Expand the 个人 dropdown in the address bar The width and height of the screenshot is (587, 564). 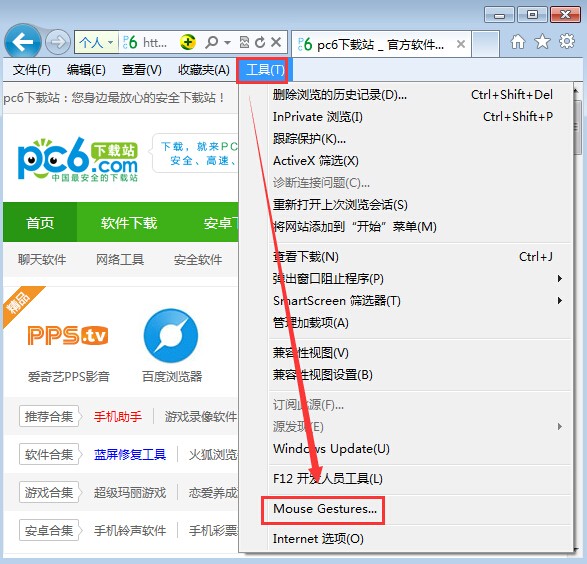tap(110, 42)
